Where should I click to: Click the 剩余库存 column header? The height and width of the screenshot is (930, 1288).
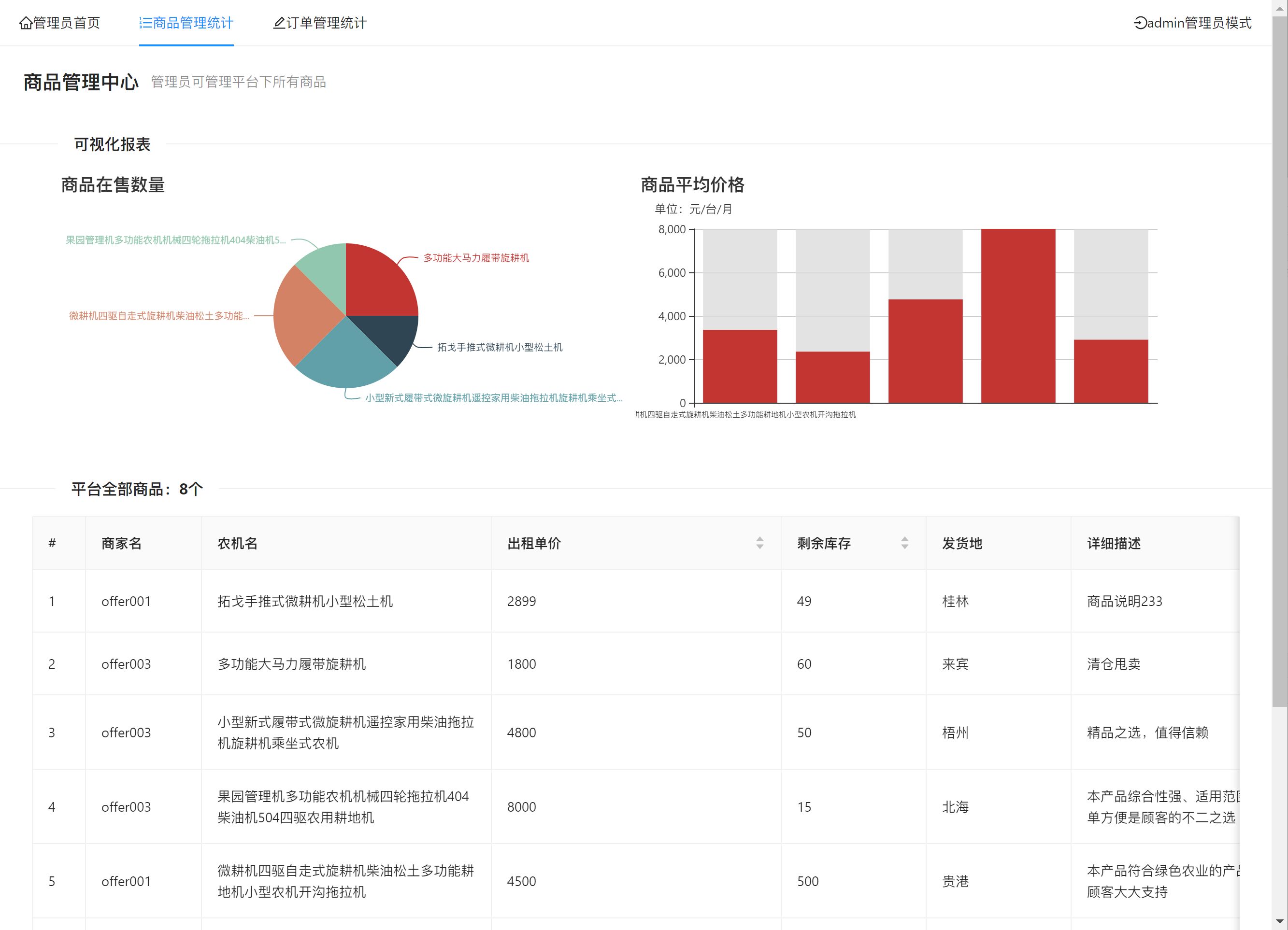823,543
